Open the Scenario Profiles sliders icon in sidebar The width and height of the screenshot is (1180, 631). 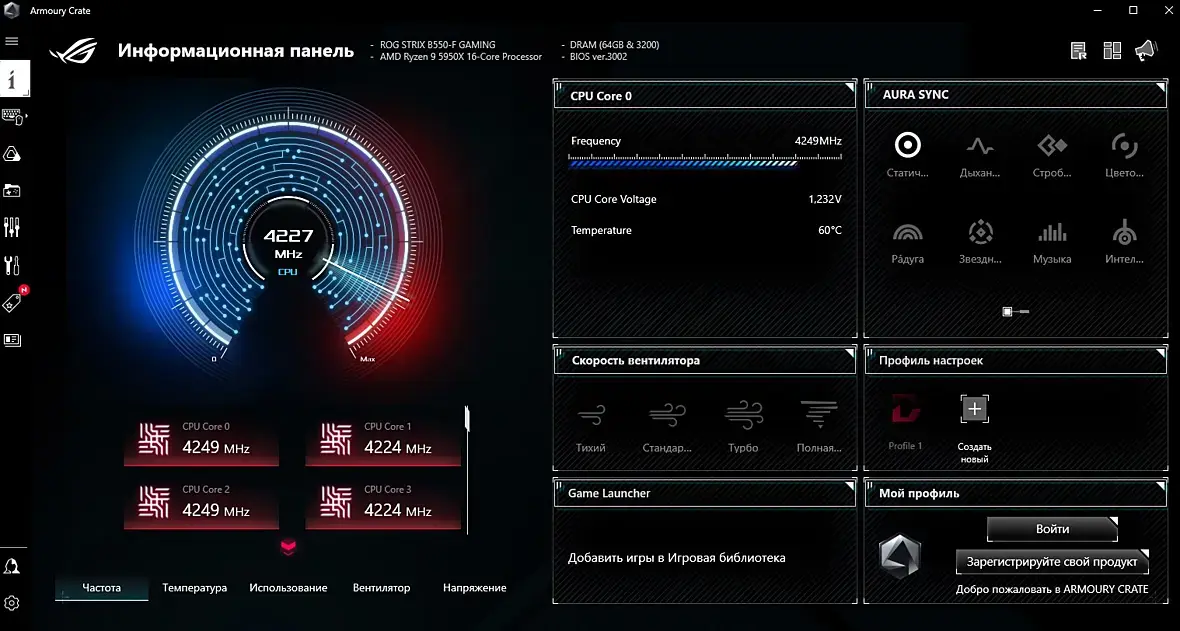tap(11, 227)
